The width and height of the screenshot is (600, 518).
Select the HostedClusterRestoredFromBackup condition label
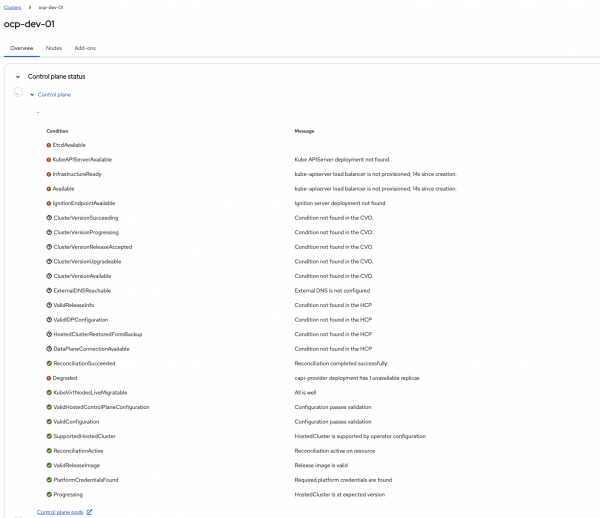98,334
